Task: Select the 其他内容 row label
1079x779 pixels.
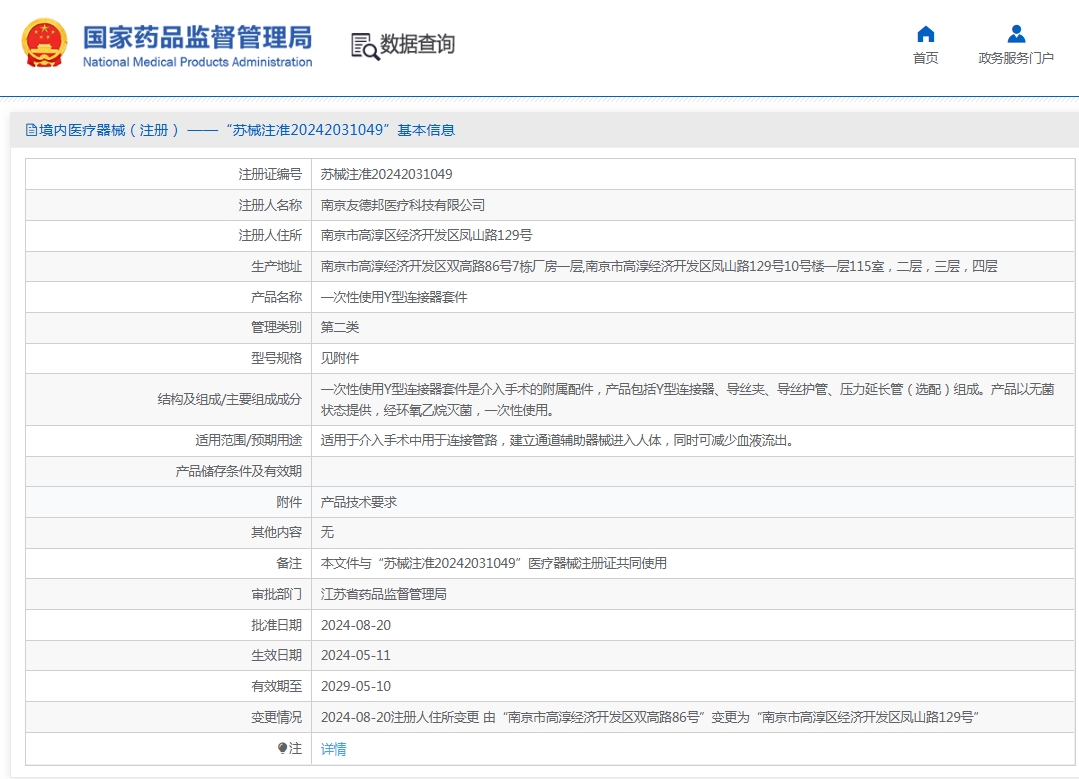Action: [276, 532]
